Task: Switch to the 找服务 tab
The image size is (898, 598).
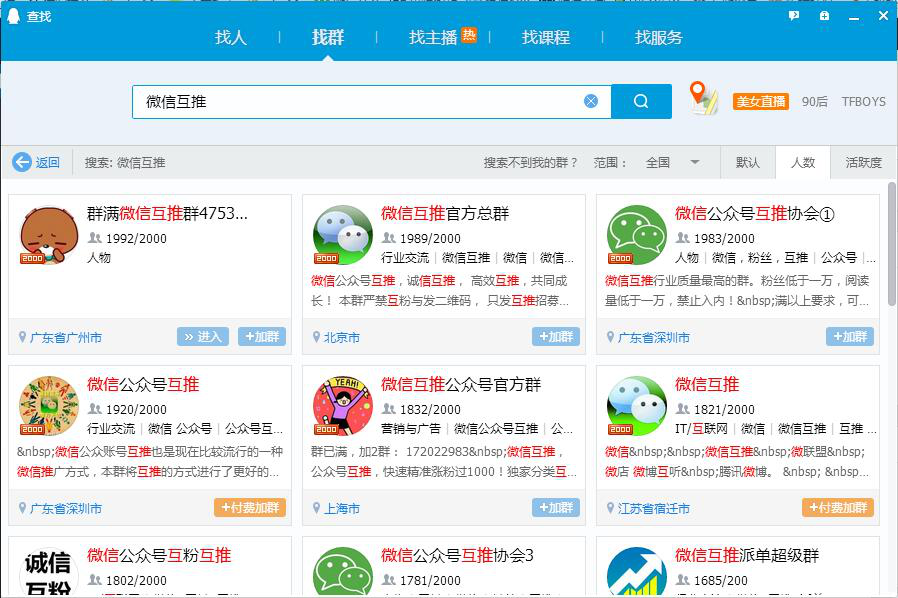Action: (x=659, y=37)
